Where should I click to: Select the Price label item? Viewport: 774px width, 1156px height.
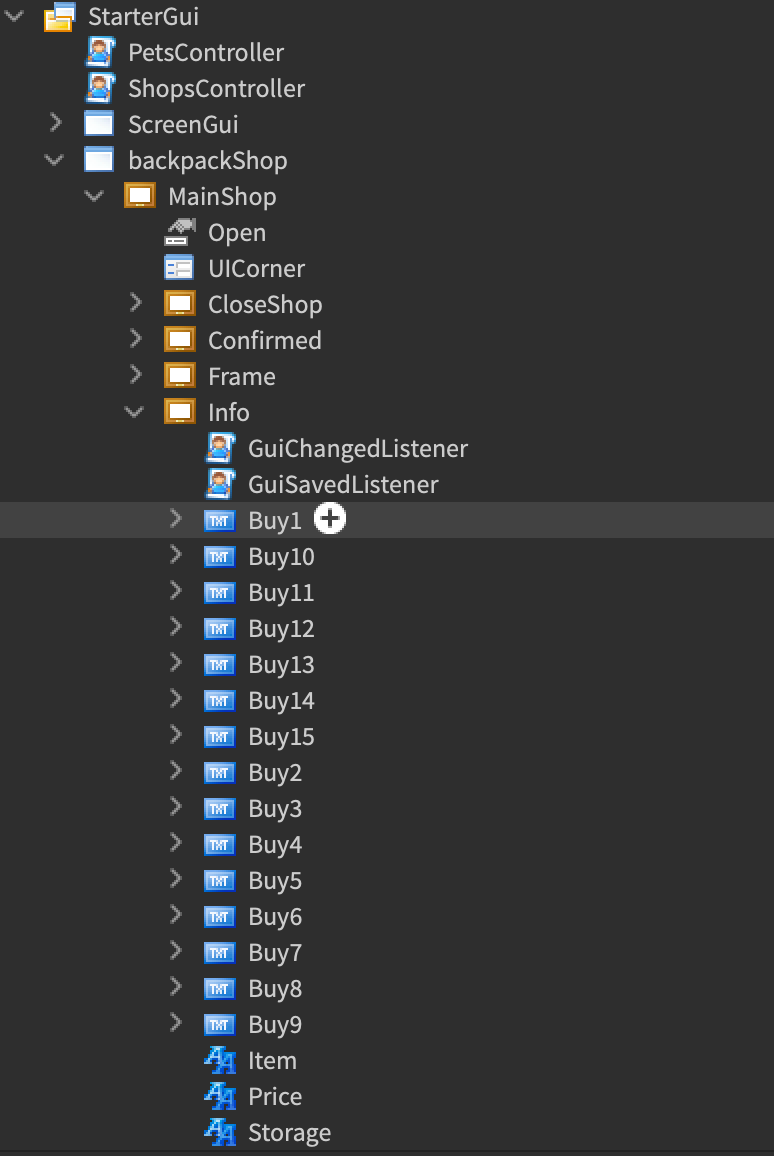point(275,1096)
